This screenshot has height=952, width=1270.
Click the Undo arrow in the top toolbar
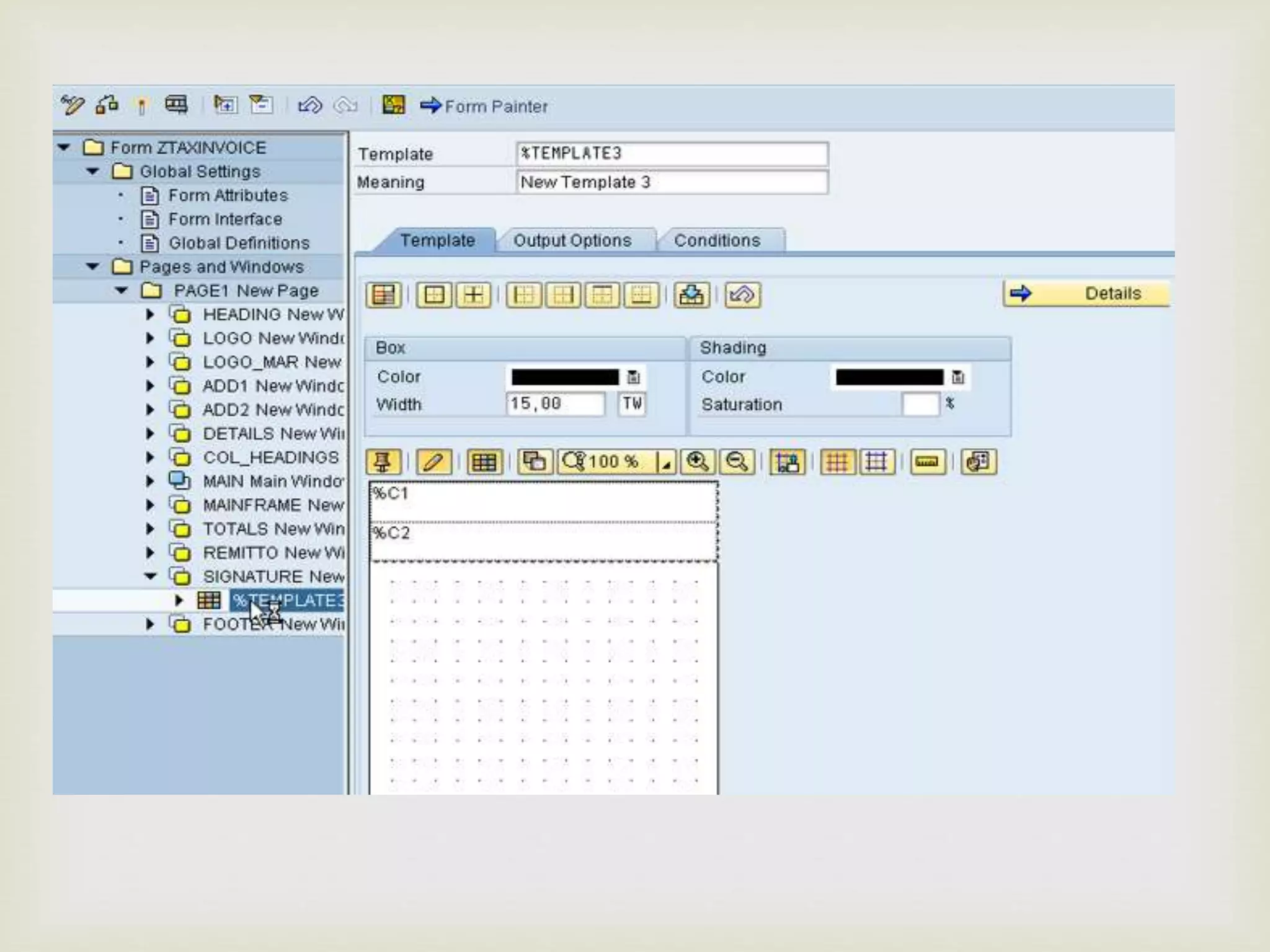(309, 106)
